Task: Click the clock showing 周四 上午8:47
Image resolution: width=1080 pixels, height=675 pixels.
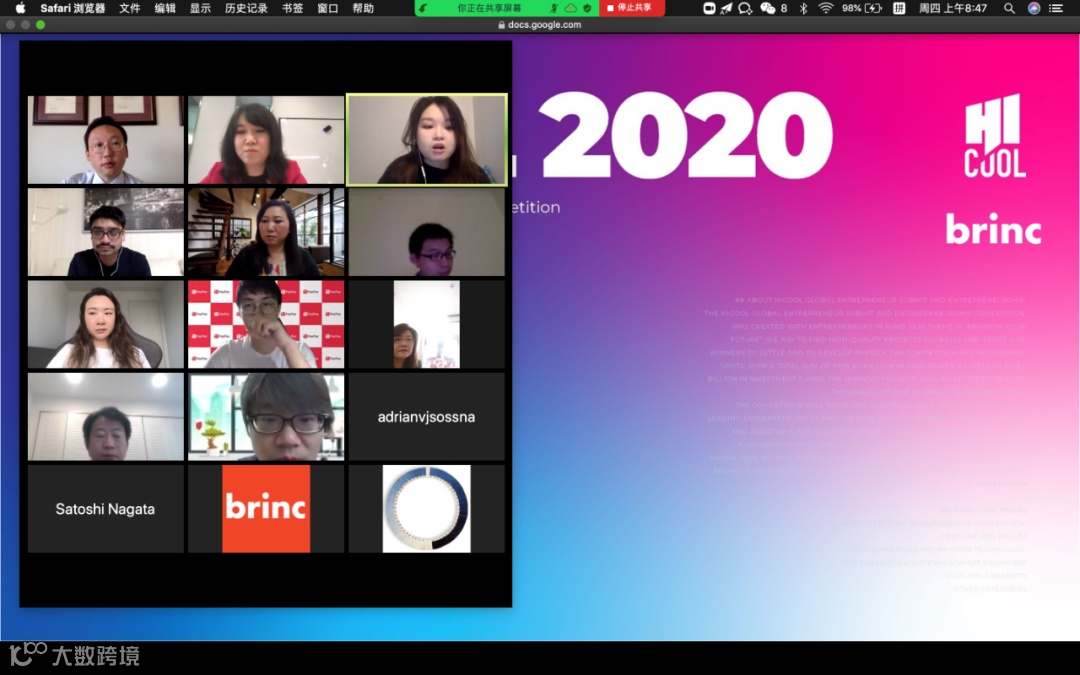Action: click(953, 8)
